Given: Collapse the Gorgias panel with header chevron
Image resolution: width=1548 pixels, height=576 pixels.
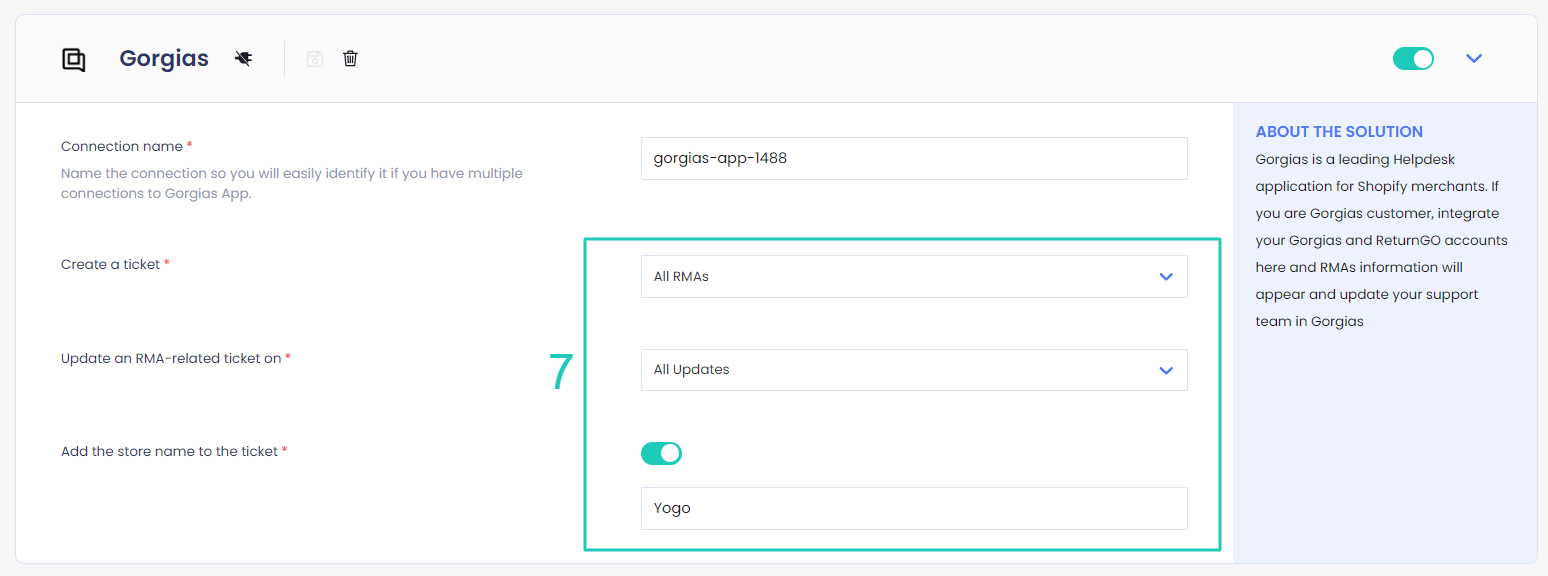Looking at the screenshot, I should (1473, 59).
